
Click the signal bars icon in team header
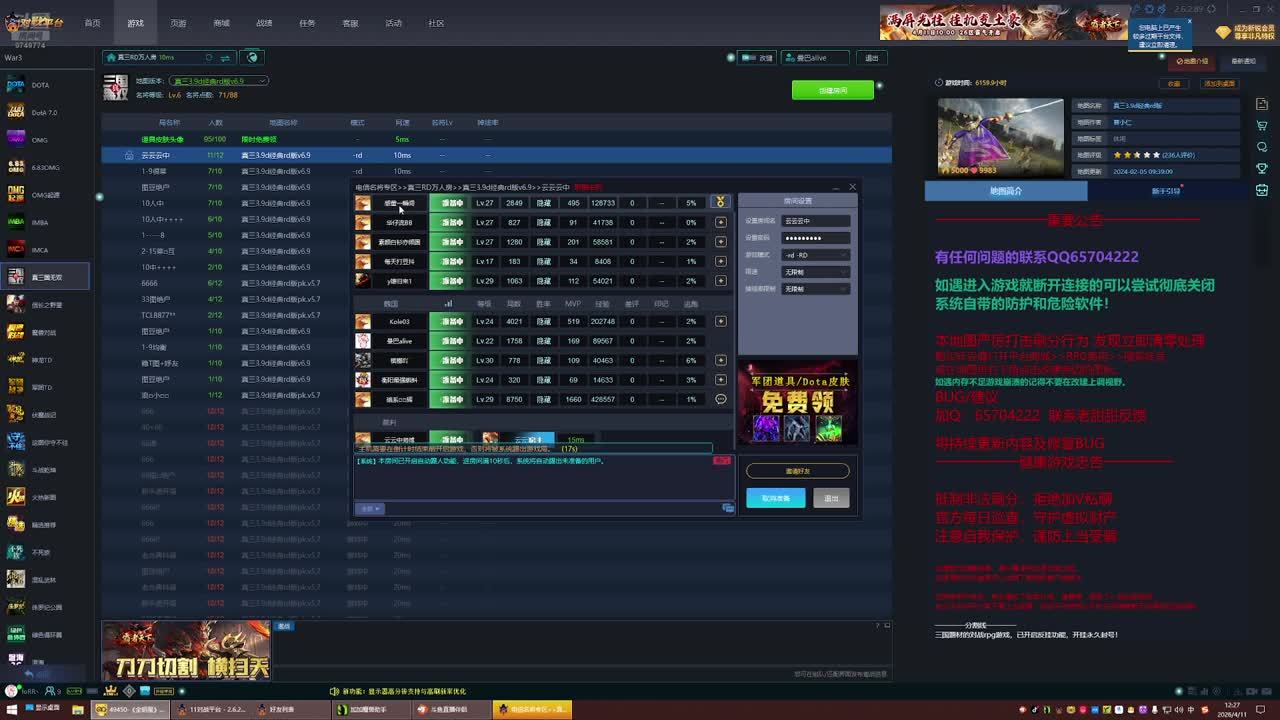click(x=447, y=304)
